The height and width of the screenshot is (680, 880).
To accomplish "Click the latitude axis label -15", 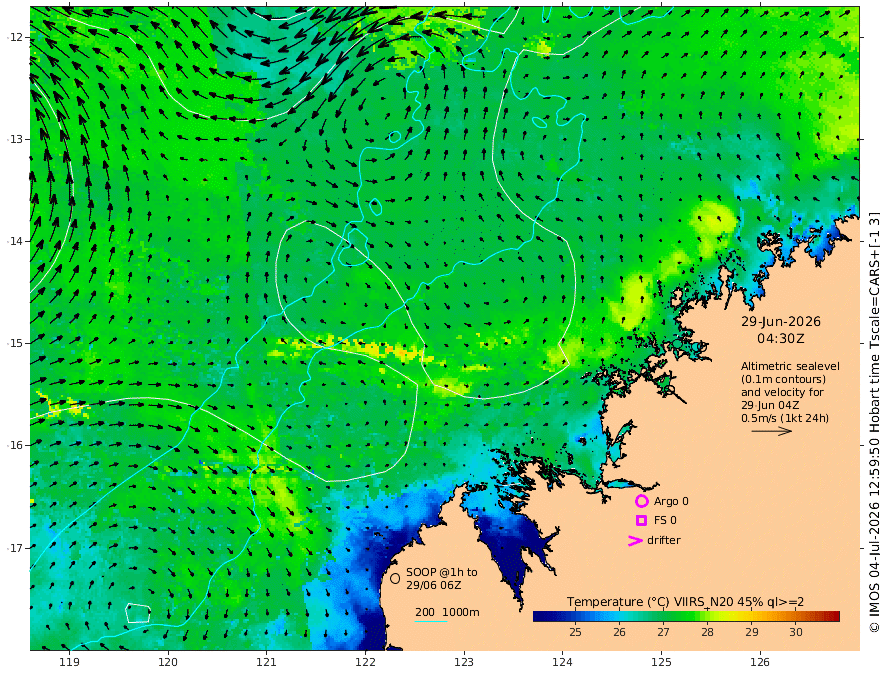I will [15, 343].
